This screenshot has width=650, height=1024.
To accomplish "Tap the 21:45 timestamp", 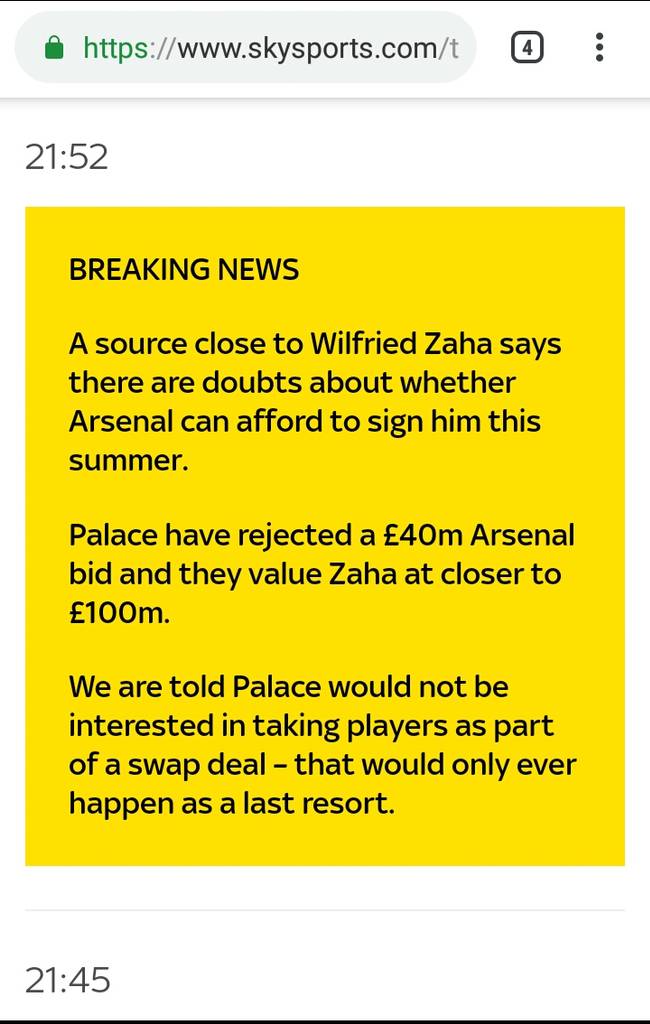I will pos(67,979).
